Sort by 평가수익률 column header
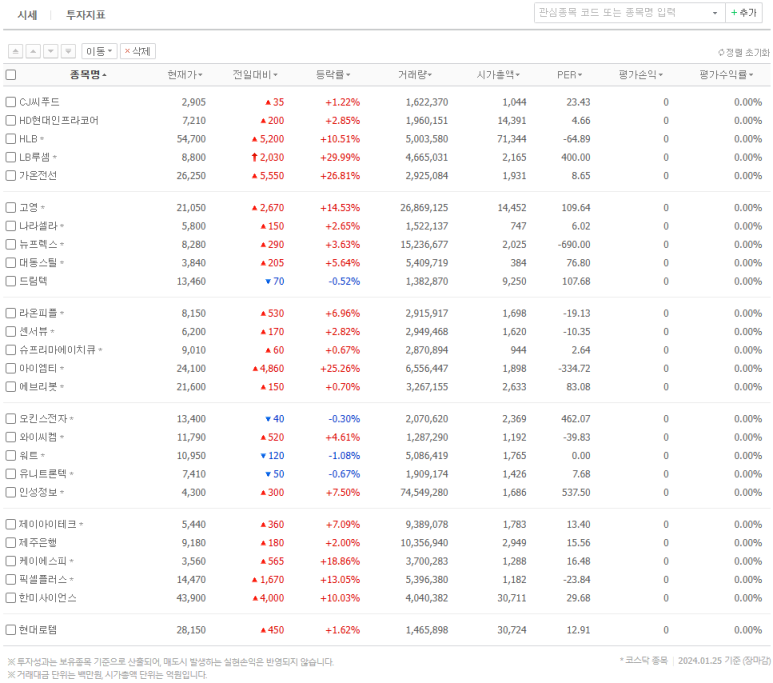The image size is (773, 683). click(x=727, y=75)
